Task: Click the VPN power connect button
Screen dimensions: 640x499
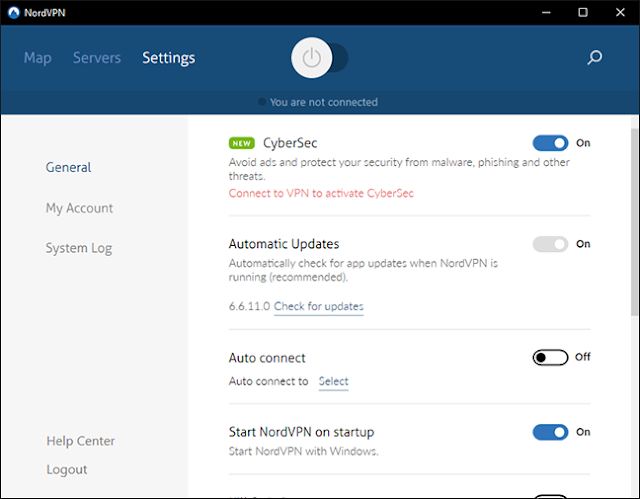Action: click(311, 58)
